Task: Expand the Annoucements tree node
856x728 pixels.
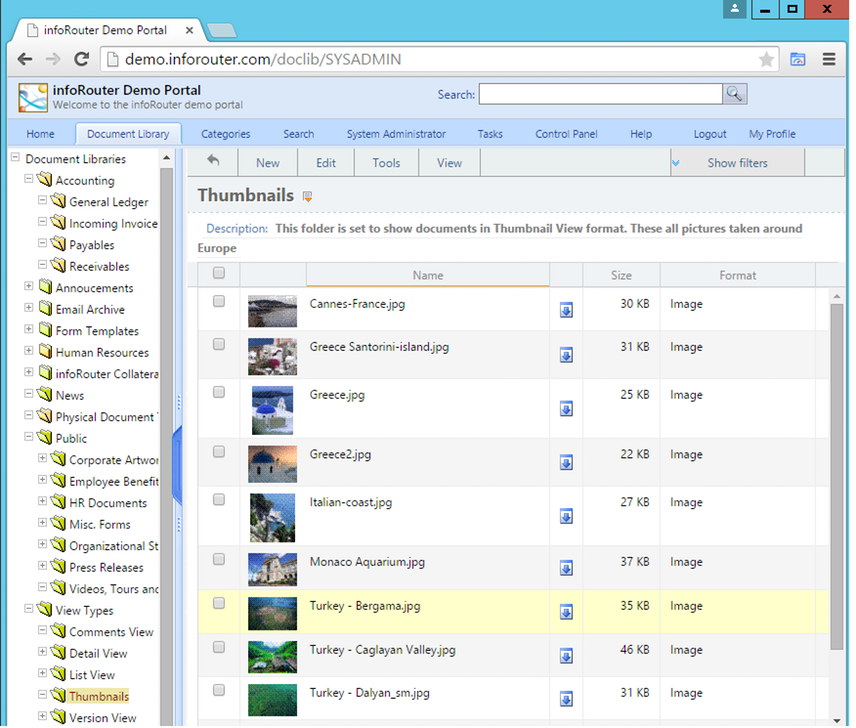Action: (27, 288)
